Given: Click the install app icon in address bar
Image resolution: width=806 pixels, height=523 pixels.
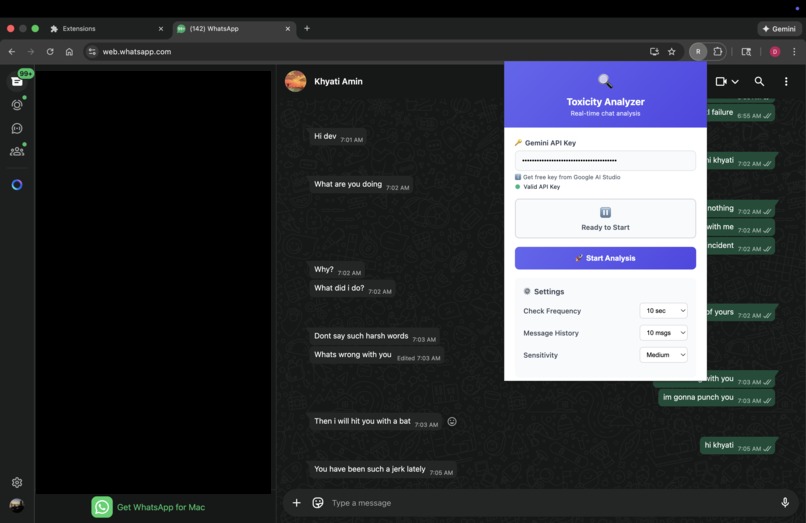Looking at the screenshot, I should click(654, 51).
